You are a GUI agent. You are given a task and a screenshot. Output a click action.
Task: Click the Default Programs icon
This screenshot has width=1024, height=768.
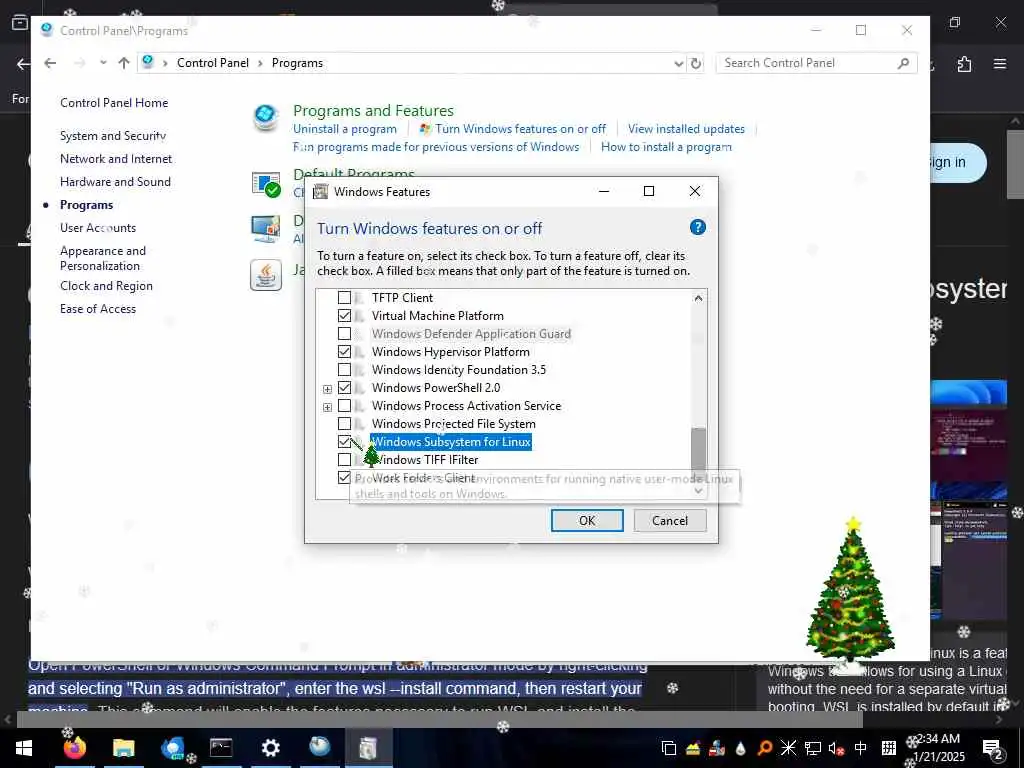(266, 184)
